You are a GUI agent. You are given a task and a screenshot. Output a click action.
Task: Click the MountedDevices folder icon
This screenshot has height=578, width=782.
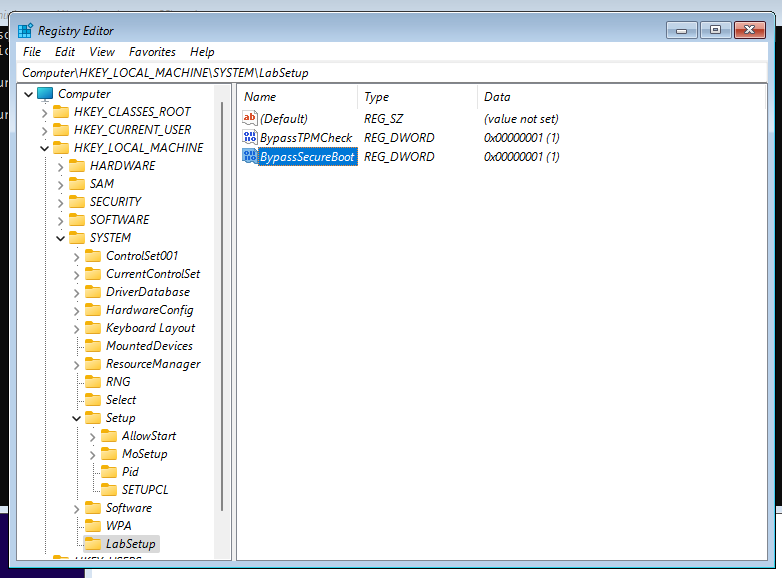click(x=93, y=346)
